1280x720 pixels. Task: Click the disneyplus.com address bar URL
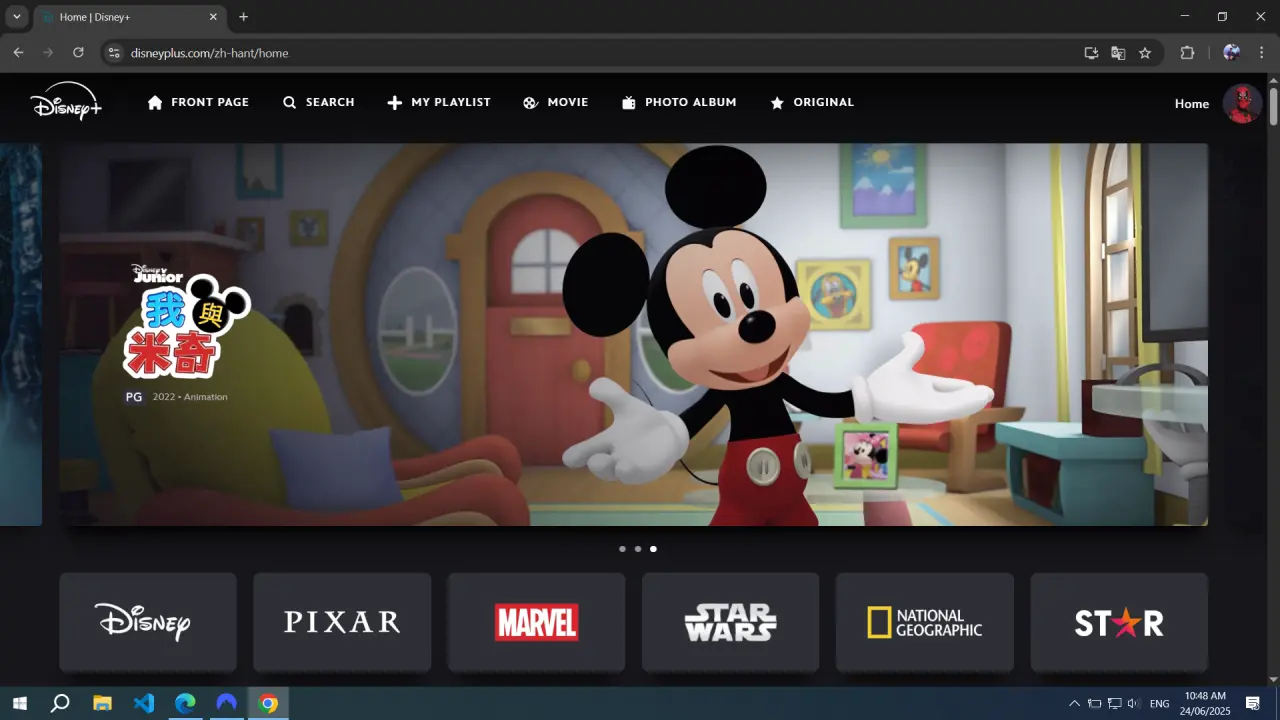210,53
